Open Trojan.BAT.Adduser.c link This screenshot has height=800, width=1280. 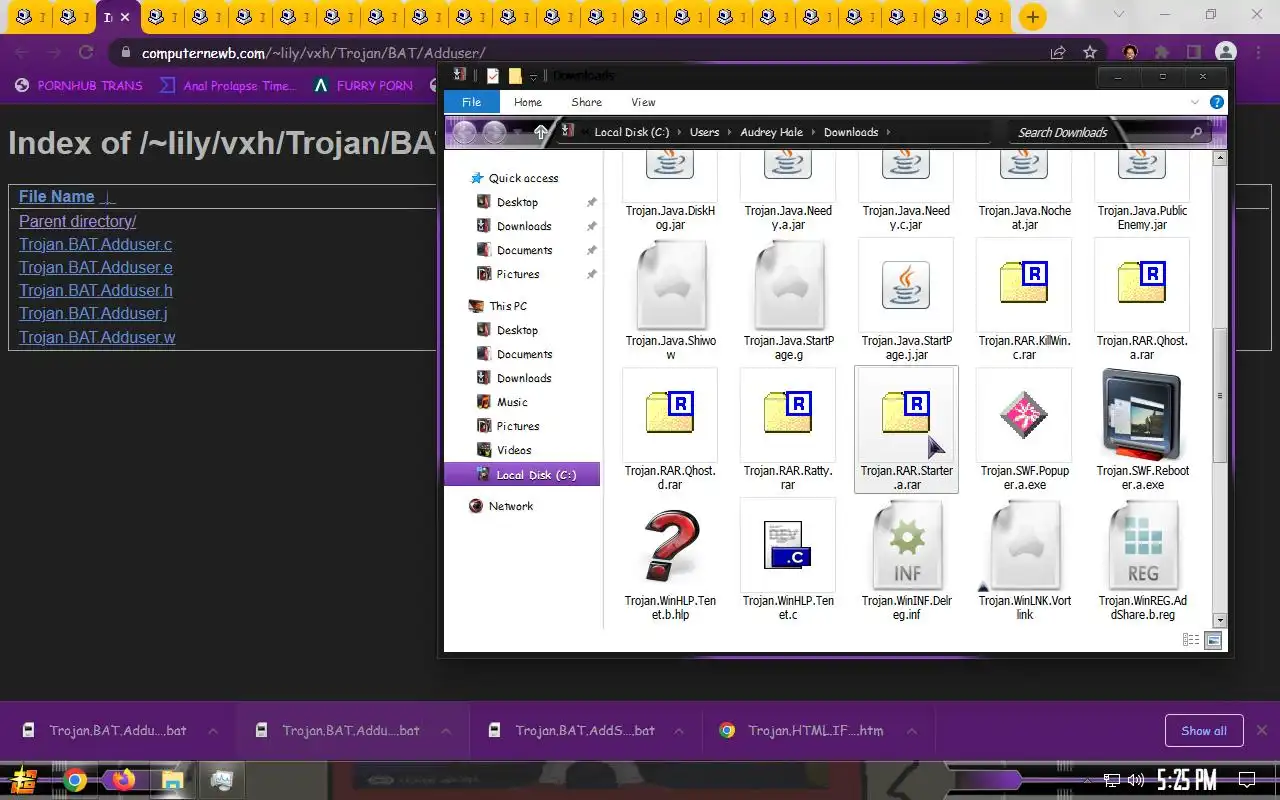pyautogui.click(x=95, y=244)
